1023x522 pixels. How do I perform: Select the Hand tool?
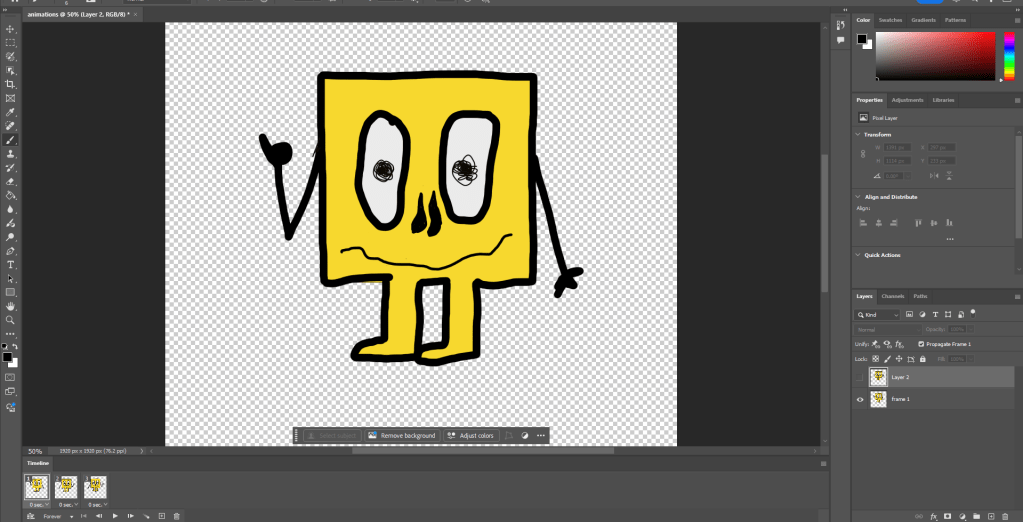10,306
